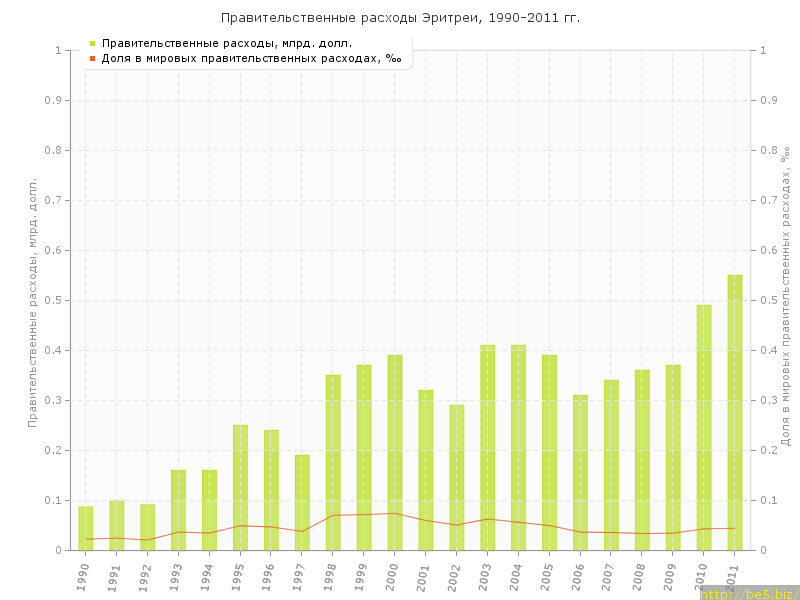The width and height of the screenshot is (800, 600).
Task: Click the orange legend marker for world share
Action: (x=92, y=58)
